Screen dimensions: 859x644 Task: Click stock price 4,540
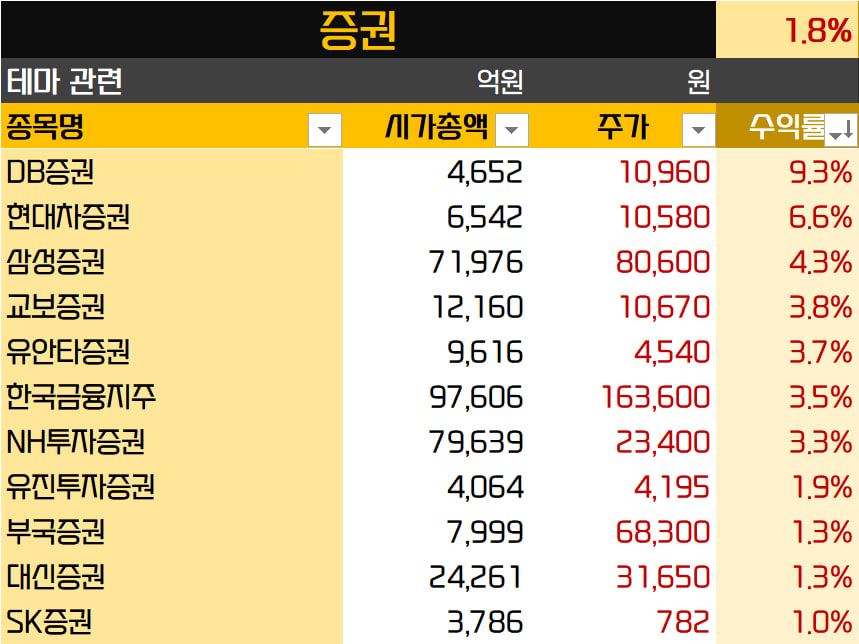(672, 352)
